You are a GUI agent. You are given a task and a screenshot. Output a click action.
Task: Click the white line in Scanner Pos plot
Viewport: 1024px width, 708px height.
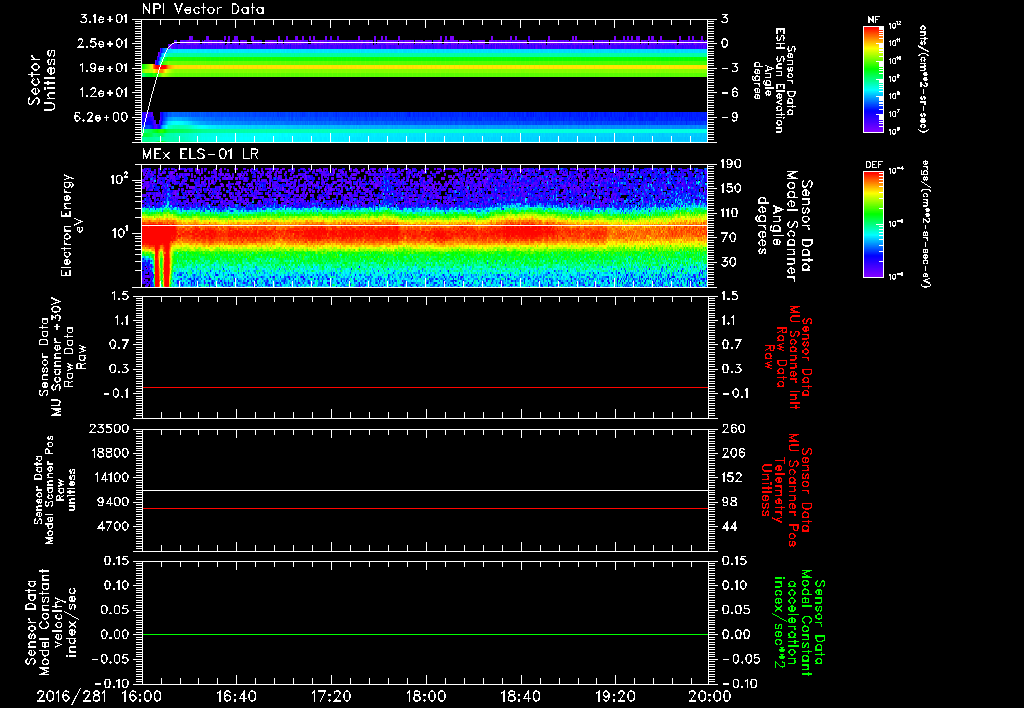click(425, 491)
